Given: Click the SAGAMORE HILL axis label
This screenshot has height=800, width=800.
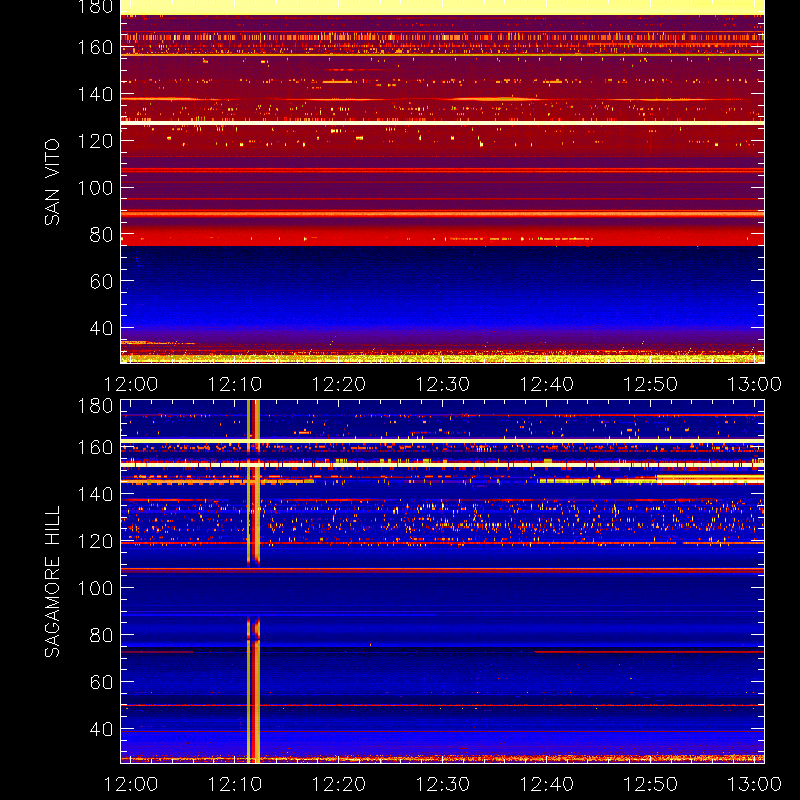Looking at the screenshot, I should (52, 581).
